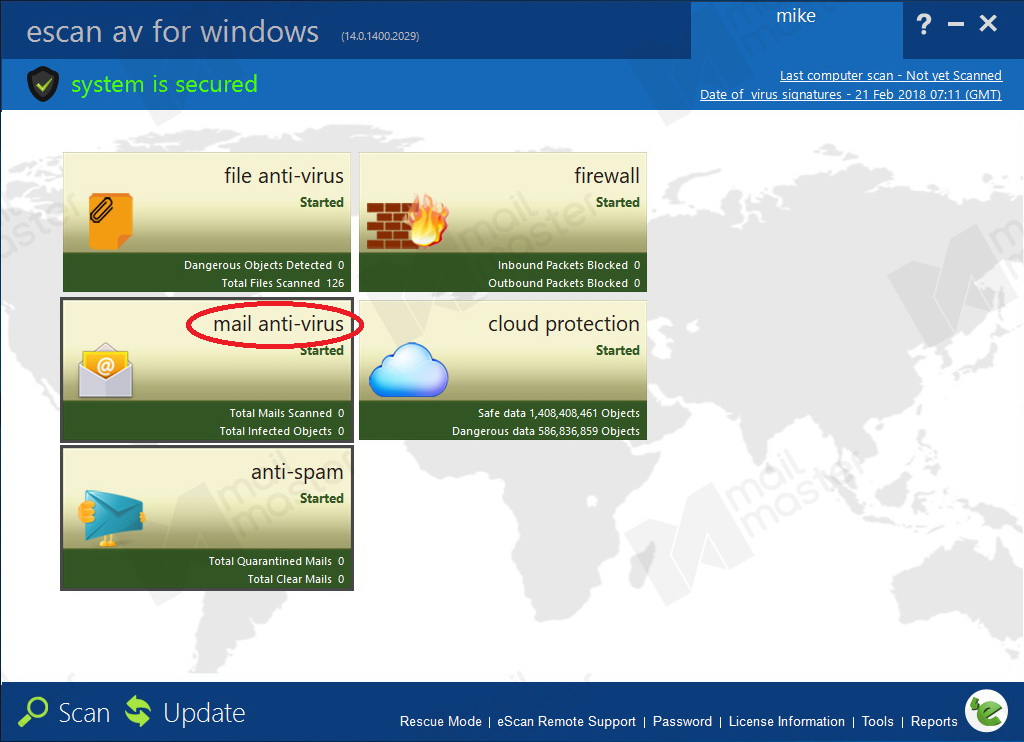Click Safe data 1,408,408,461 Objects text
Image resolution: width=1024 pixels, height=742 pixels.
(558, 413)
